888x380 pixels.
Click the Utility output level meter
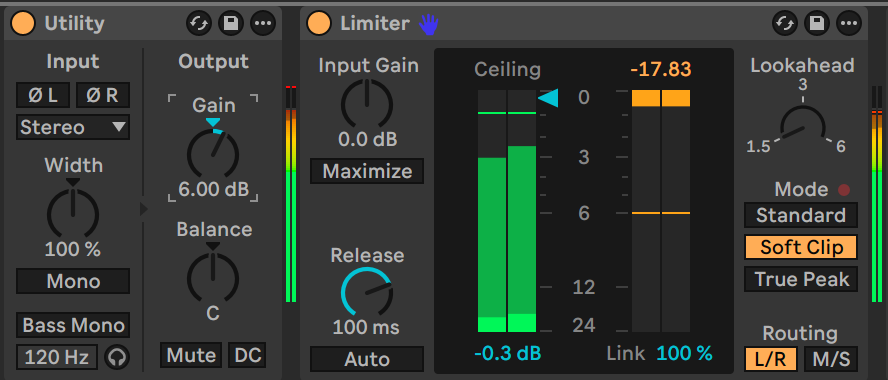(x=291, y=194)
